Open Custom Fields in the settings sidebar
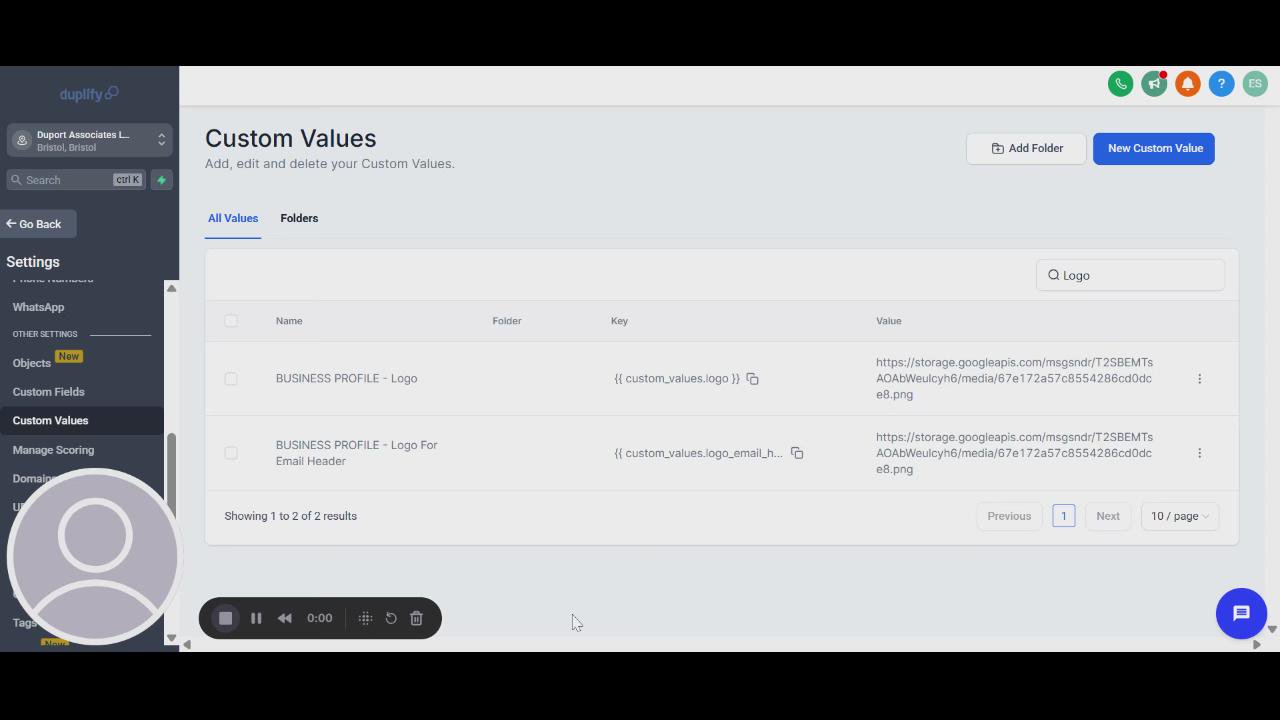The image size is (1280, 720). click(48, 392)
